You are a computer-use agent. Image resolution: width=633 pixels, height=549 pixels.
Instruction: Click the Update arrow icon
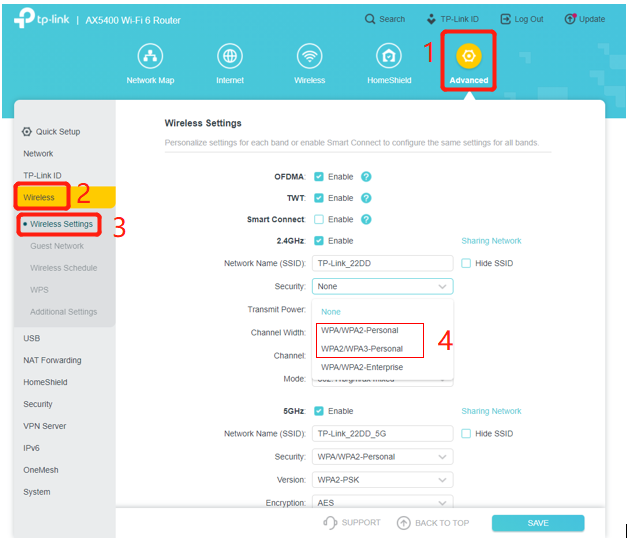(x=570, y=19)
